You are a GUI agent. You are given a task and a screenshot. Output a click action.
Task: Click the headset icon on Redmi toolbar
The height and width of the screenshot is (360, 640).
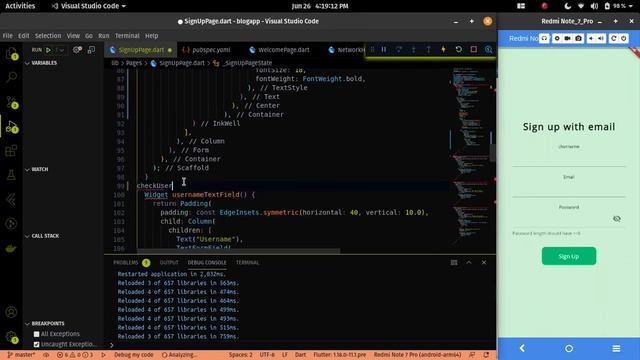544,38
